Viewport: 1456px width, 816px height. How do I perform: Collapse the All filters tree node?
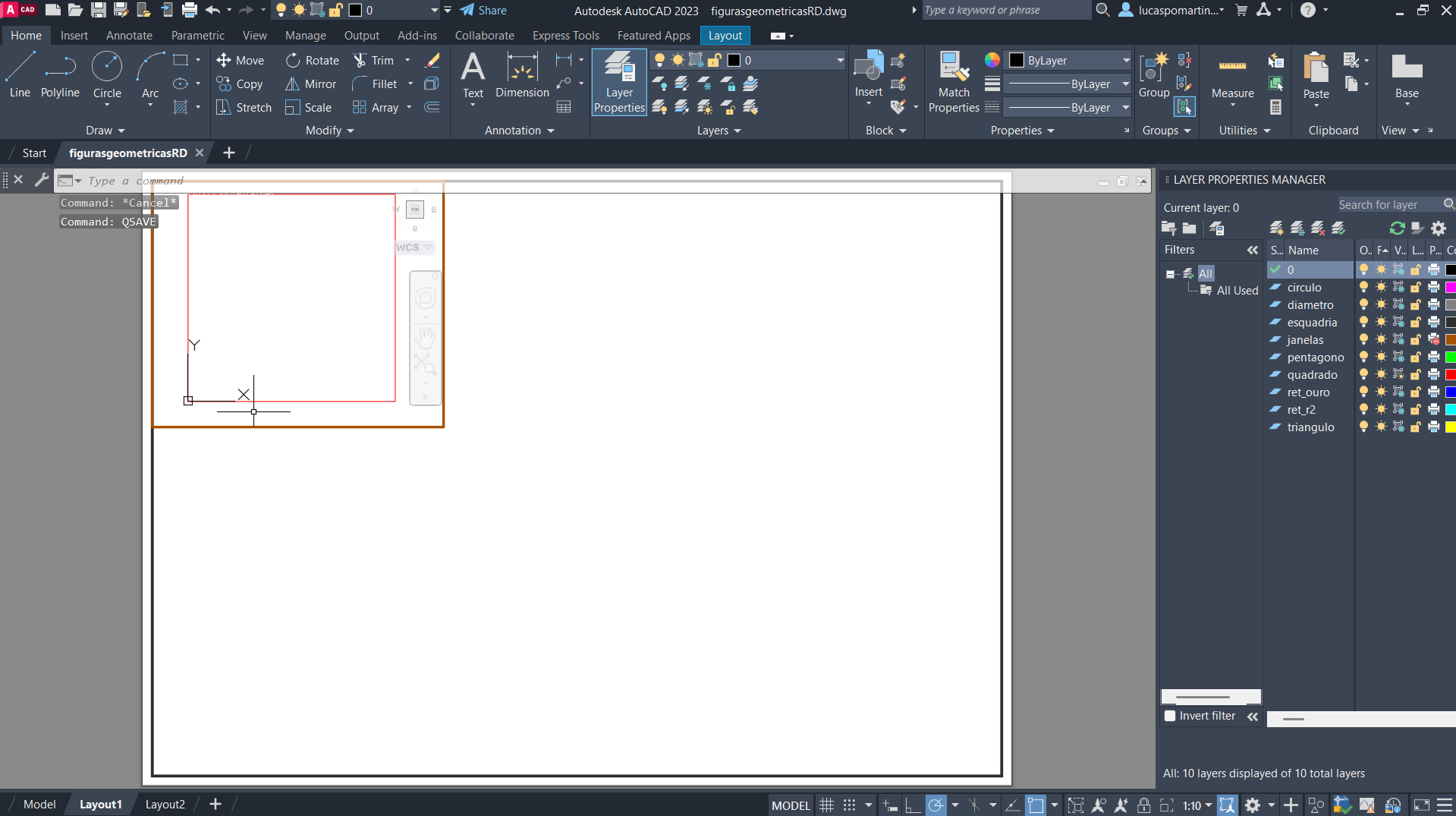coord(1170,274)
